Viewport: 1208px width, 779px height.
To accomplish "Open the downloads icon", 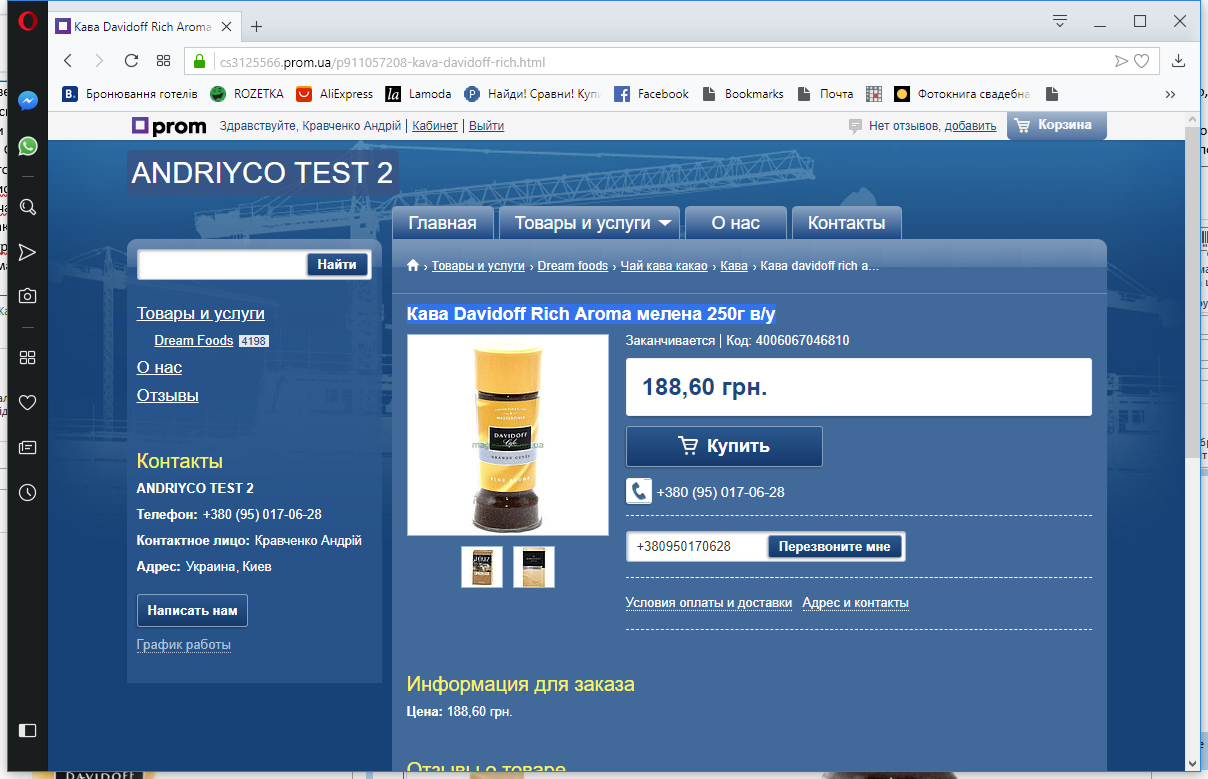I will [1179, 60].
